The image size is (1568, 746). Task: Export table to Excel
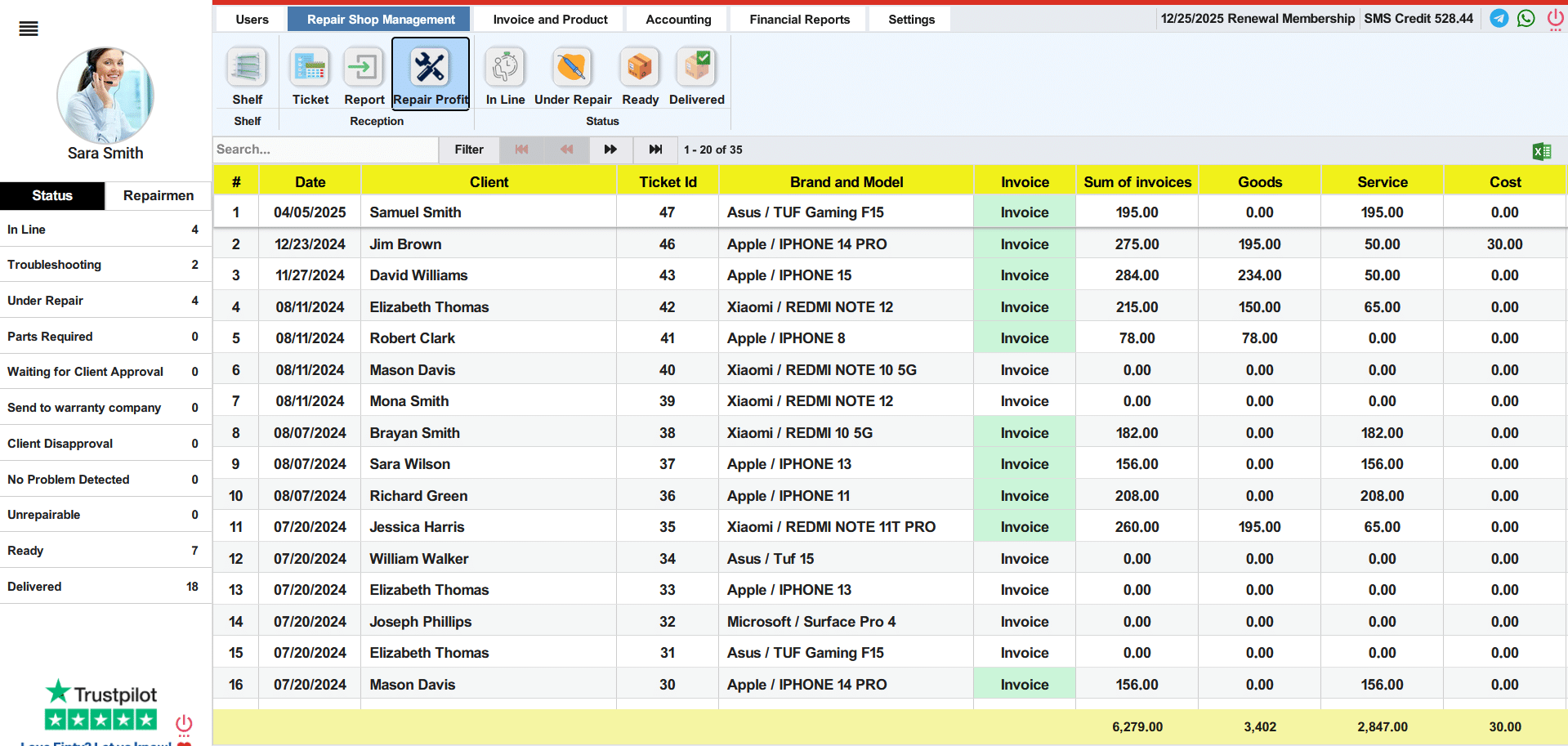(x=1542, y=151)
